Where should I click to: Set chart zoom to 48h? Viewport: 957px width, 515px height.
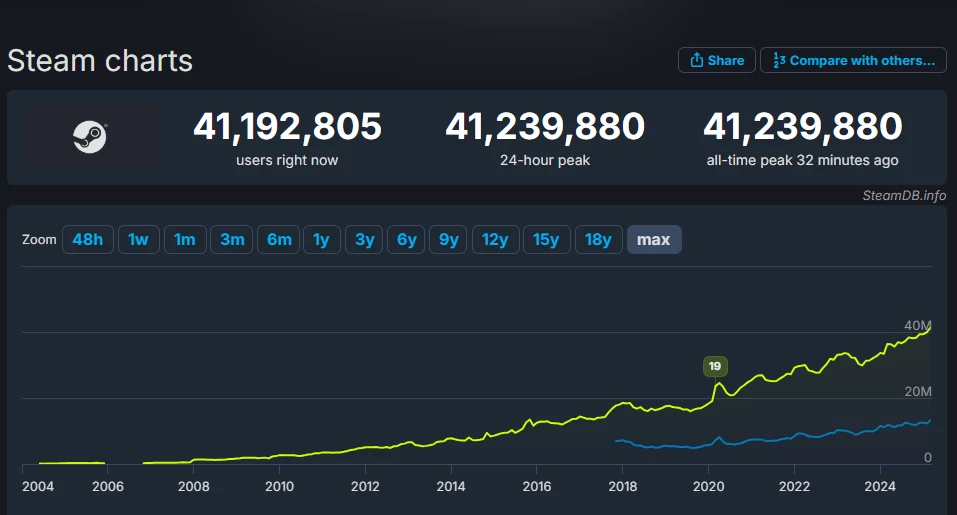(x=88, y=239)
